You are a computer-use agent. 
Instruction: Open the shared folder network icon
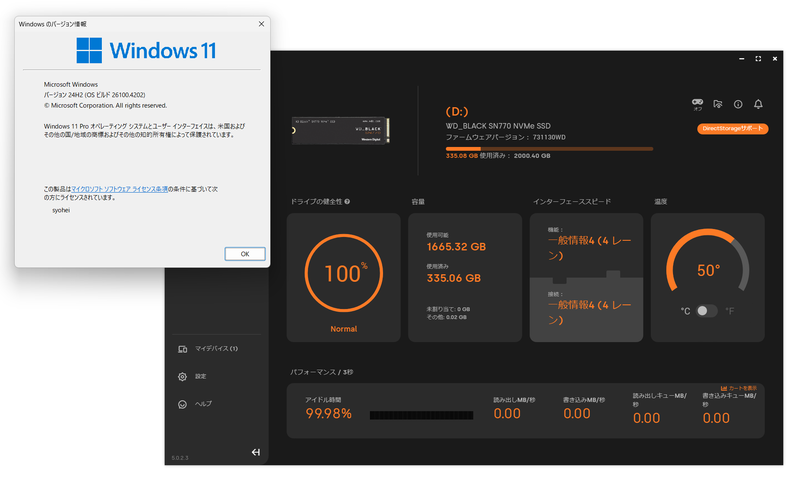pos(718,104)
